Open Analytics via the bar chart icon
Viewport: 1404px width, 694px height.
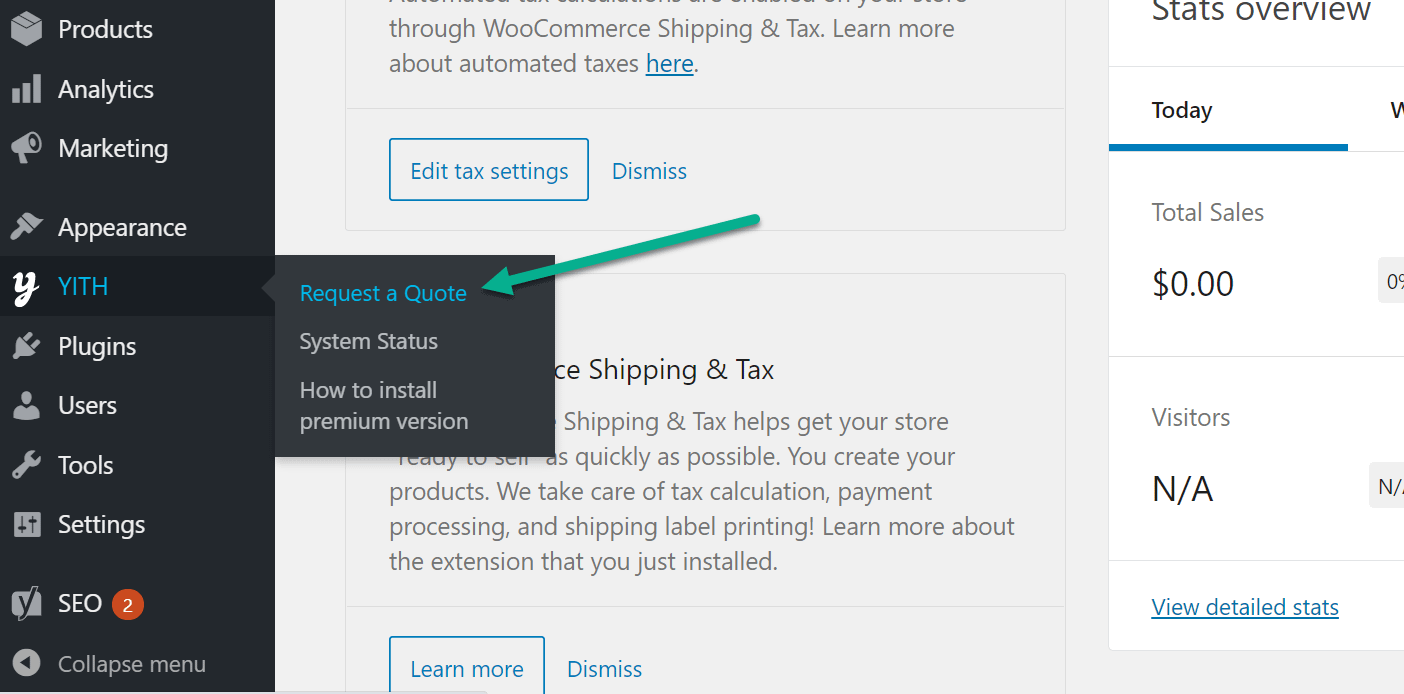(x=27, y=89)
